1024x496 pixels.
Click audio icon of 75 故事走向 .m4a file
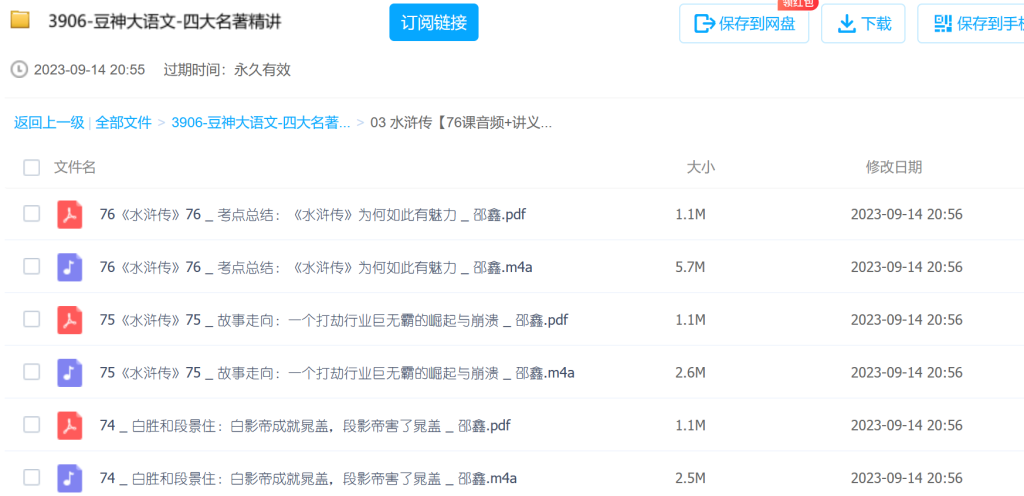(x=70, y=373)
